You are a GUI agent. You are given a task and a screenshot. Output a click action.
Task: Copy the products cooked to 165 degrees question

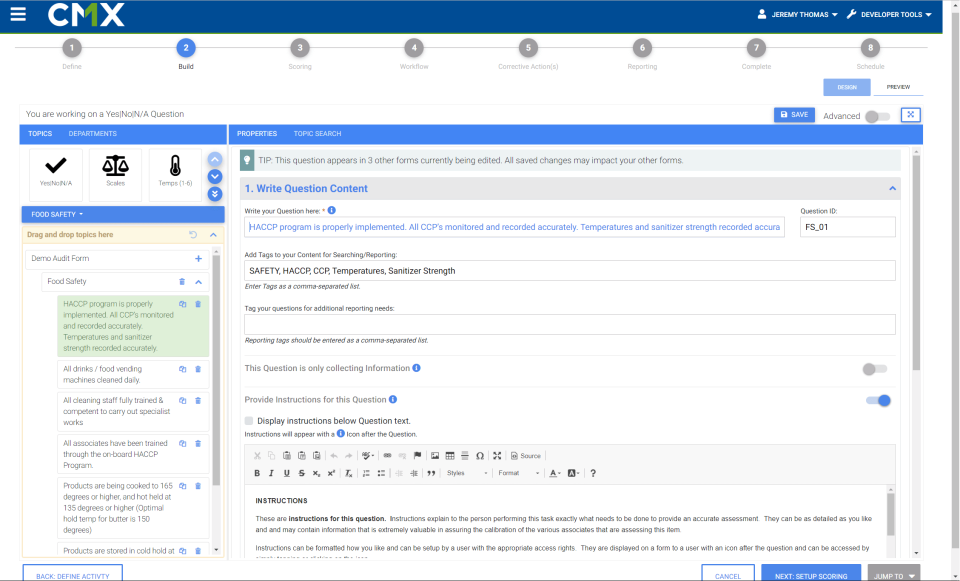click(x=182, y=486)
